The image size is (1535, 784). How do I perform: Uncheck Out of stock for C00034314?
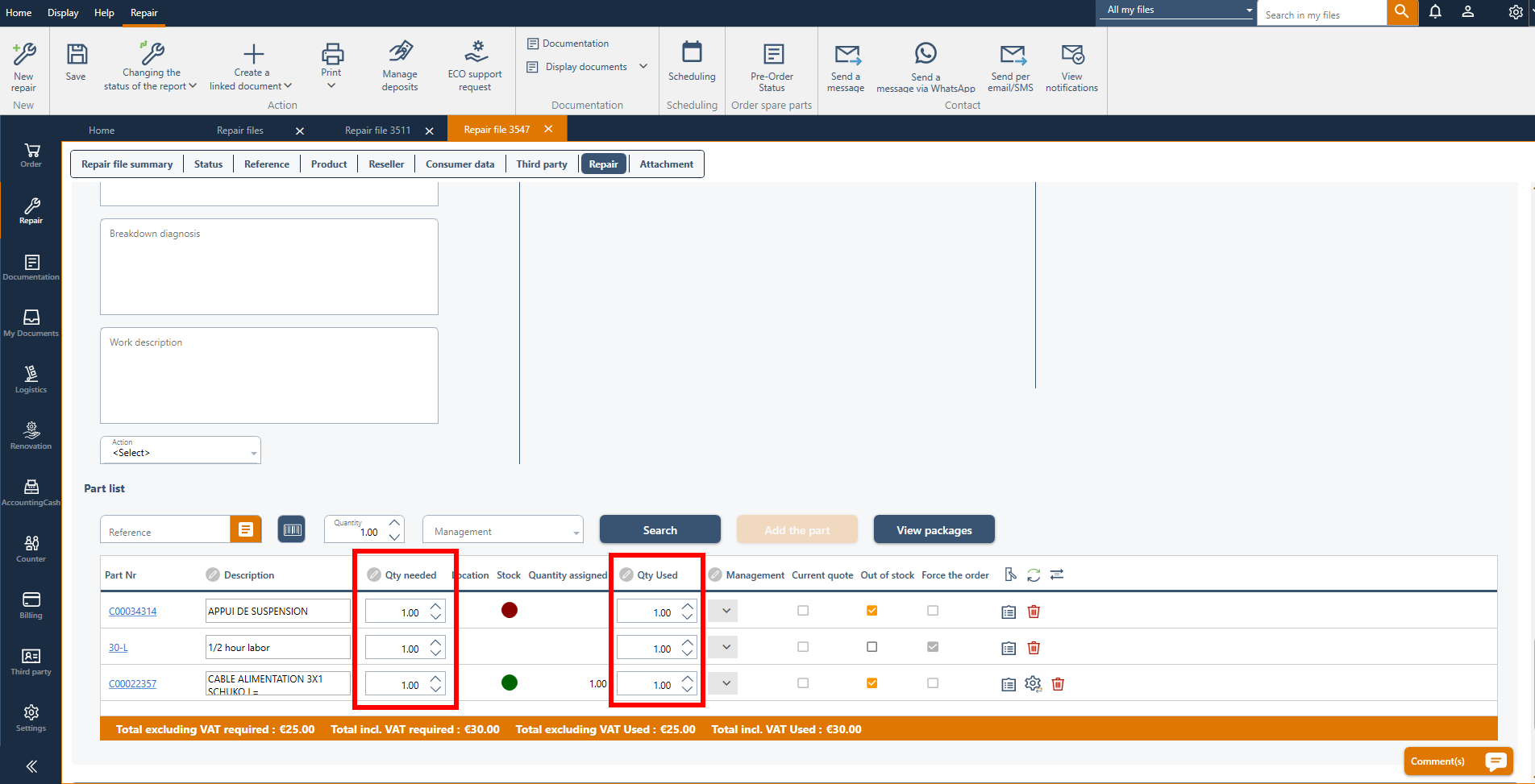[871, 611]
